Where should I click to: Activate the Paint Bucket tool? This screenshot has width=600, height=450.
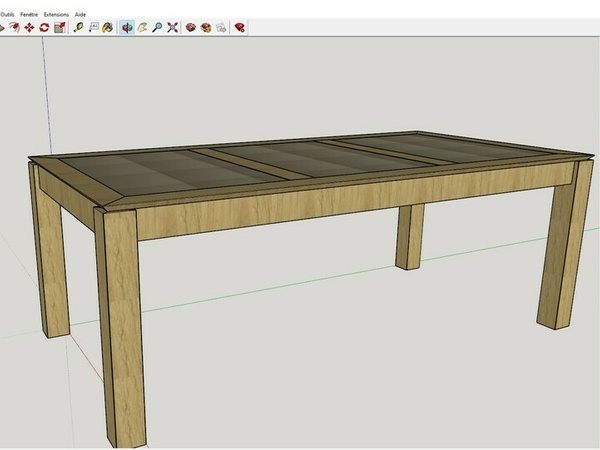click(108, 27)
